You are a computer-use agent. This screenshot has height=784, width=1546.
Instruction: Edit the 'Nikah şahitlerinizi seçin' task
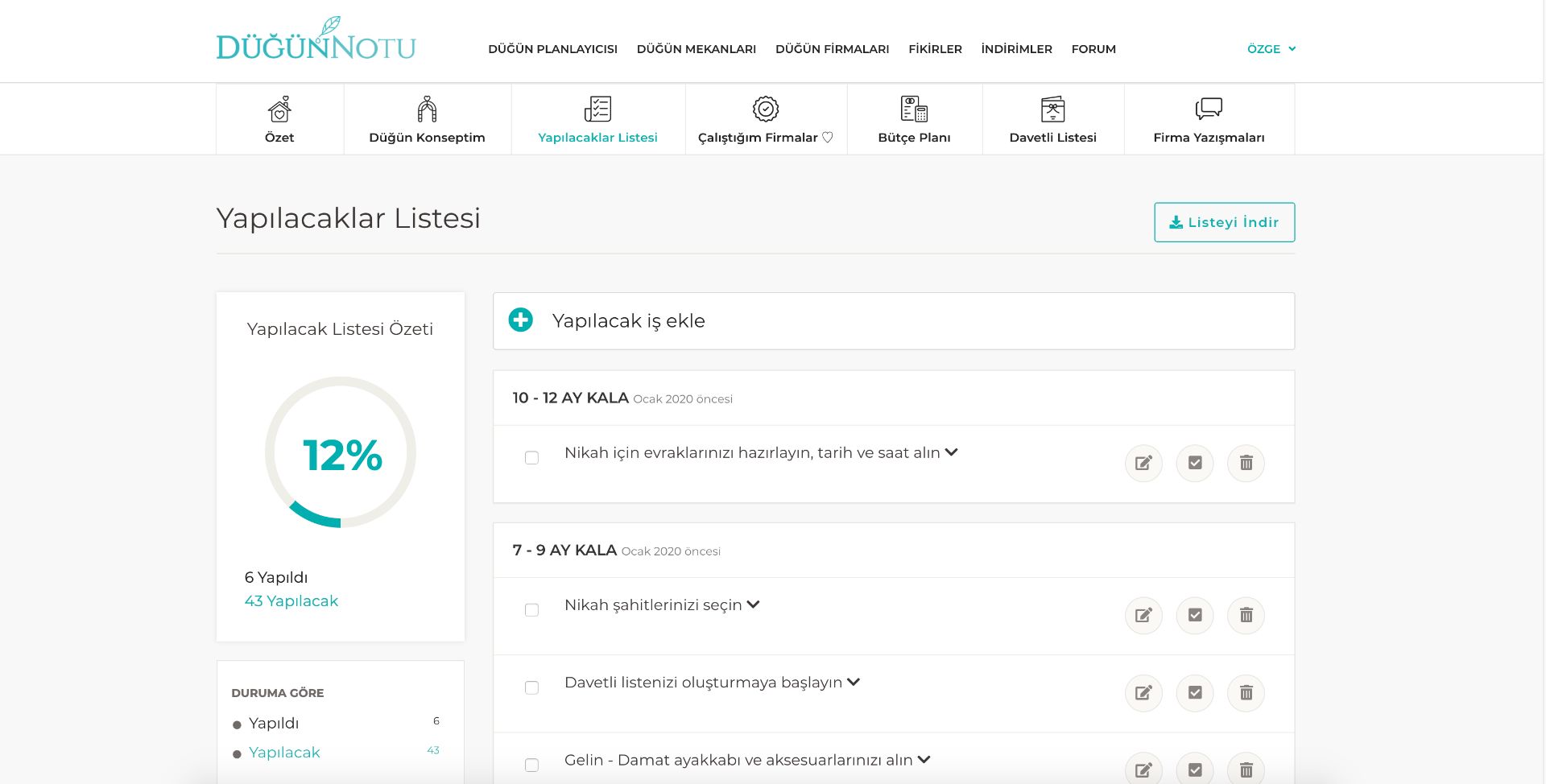[x=1143, y=616]
